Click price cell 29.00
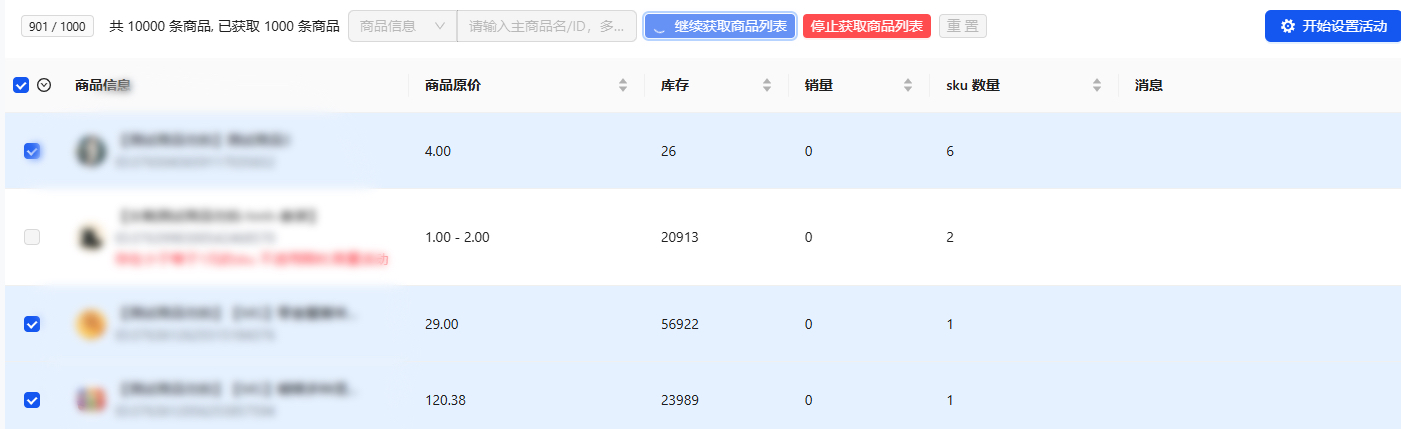 tap(442, 324)
